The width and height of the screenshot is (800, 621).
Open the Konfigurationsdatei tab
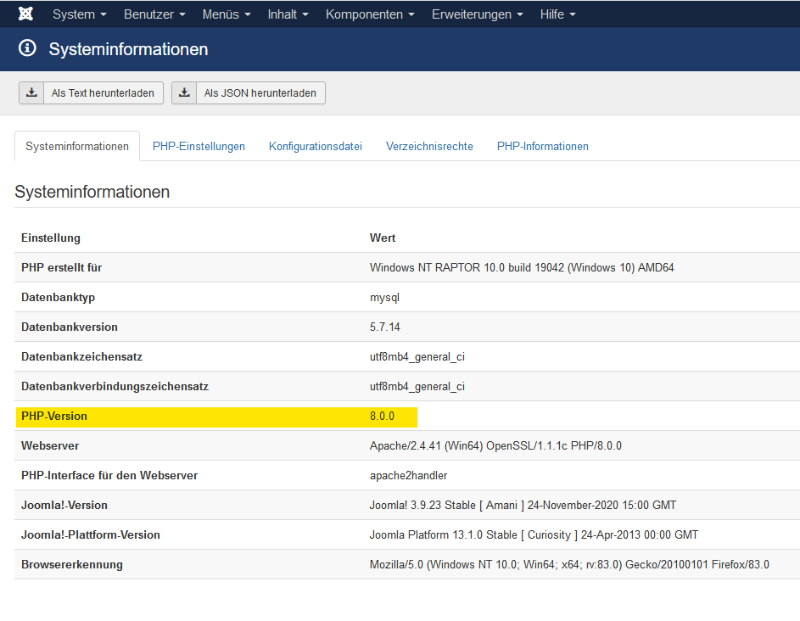315,146
